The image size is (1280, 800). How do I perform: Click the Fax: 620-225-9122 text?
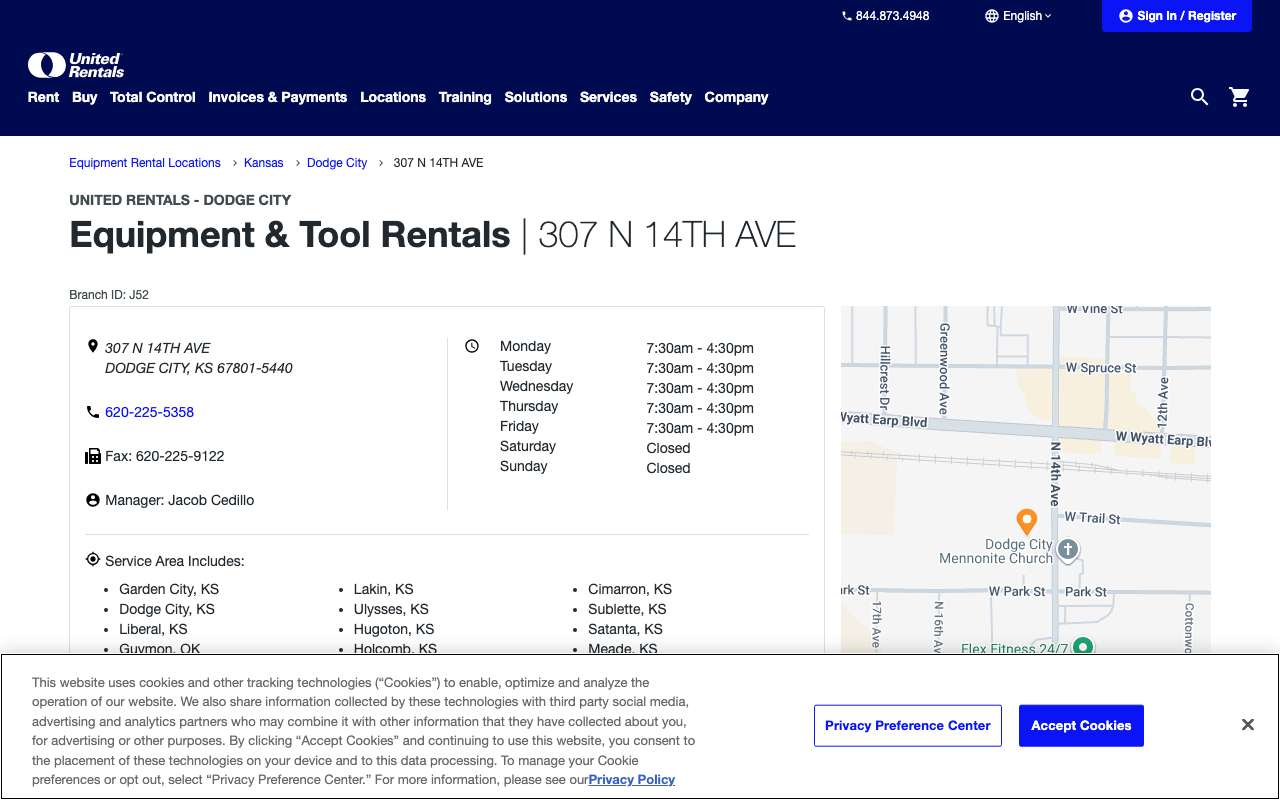tap(164, 456)
